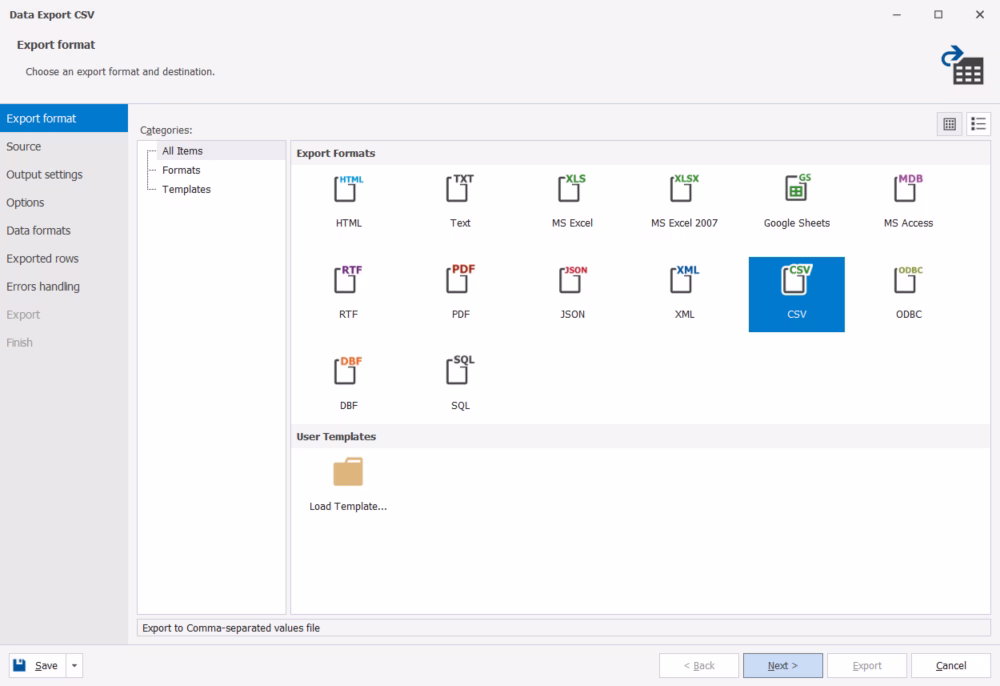The width and height of the screenshot is (1000, 686).
Task: Click the highlighted CSV format tile
Action: tap(797, 295)
